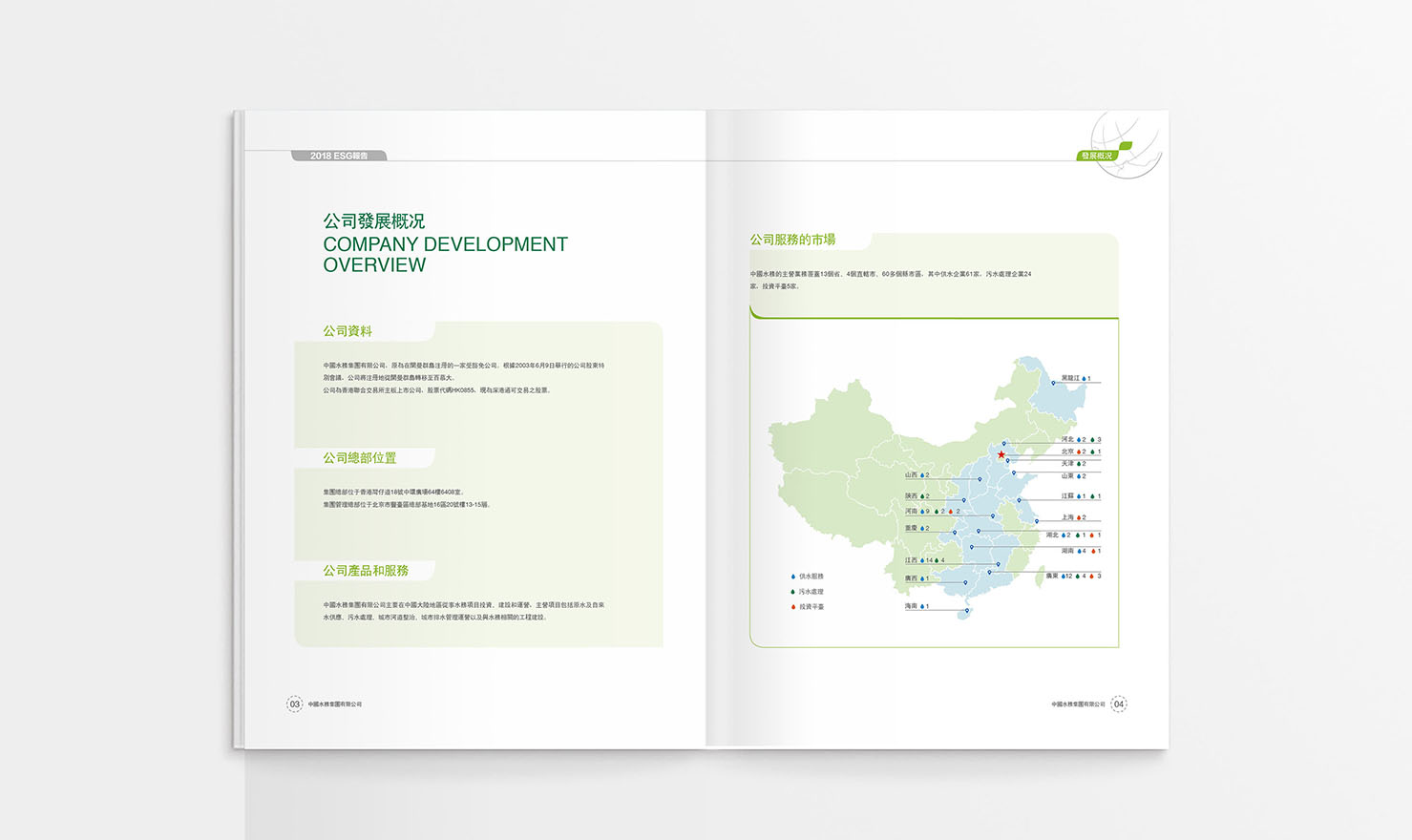The height and width of the screenshot is (840, 1412).
Task: Click the 江西 map label
Action: click(x=911, y=560)
